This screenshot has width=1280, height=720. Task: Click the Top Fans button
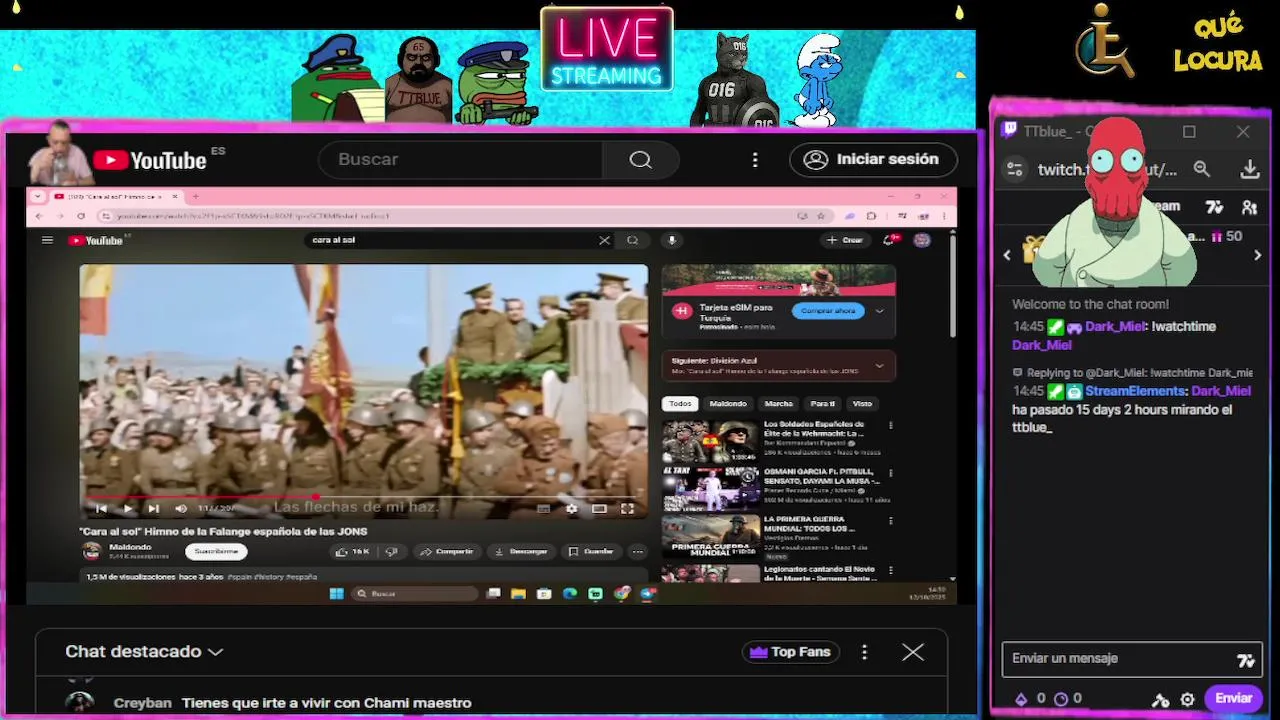(x=790, y=652)
